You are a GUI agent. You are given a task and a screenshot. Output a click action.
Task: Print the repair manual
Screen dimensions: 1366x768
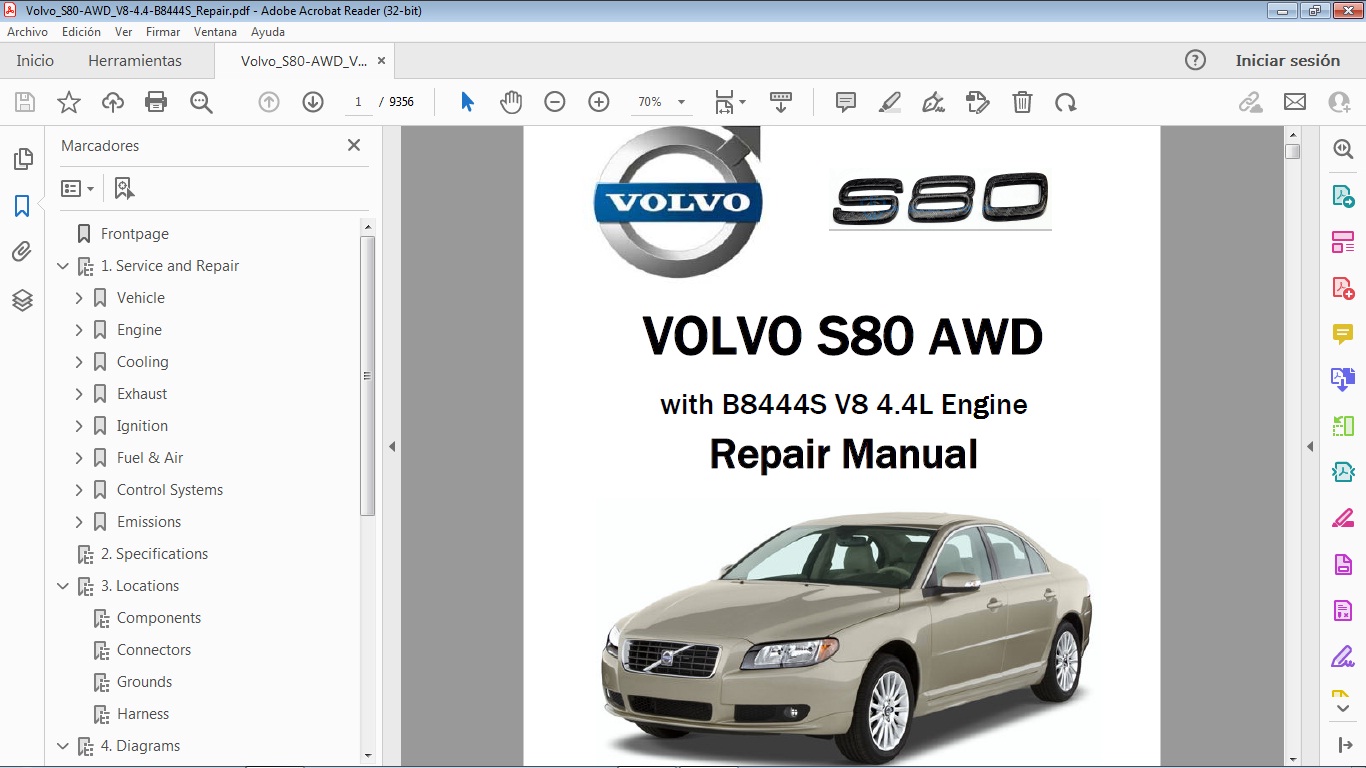pyautogui.click(x=156, y=101)
